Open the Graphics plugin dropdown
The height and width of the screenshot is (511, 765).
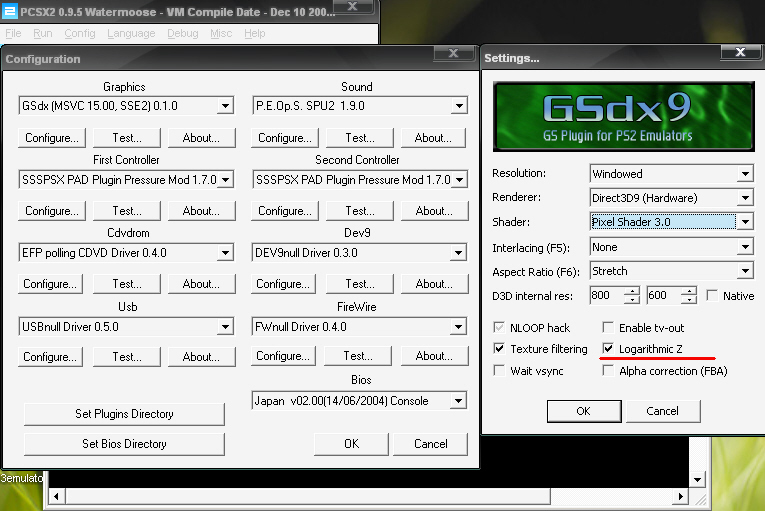coord(225,105)
